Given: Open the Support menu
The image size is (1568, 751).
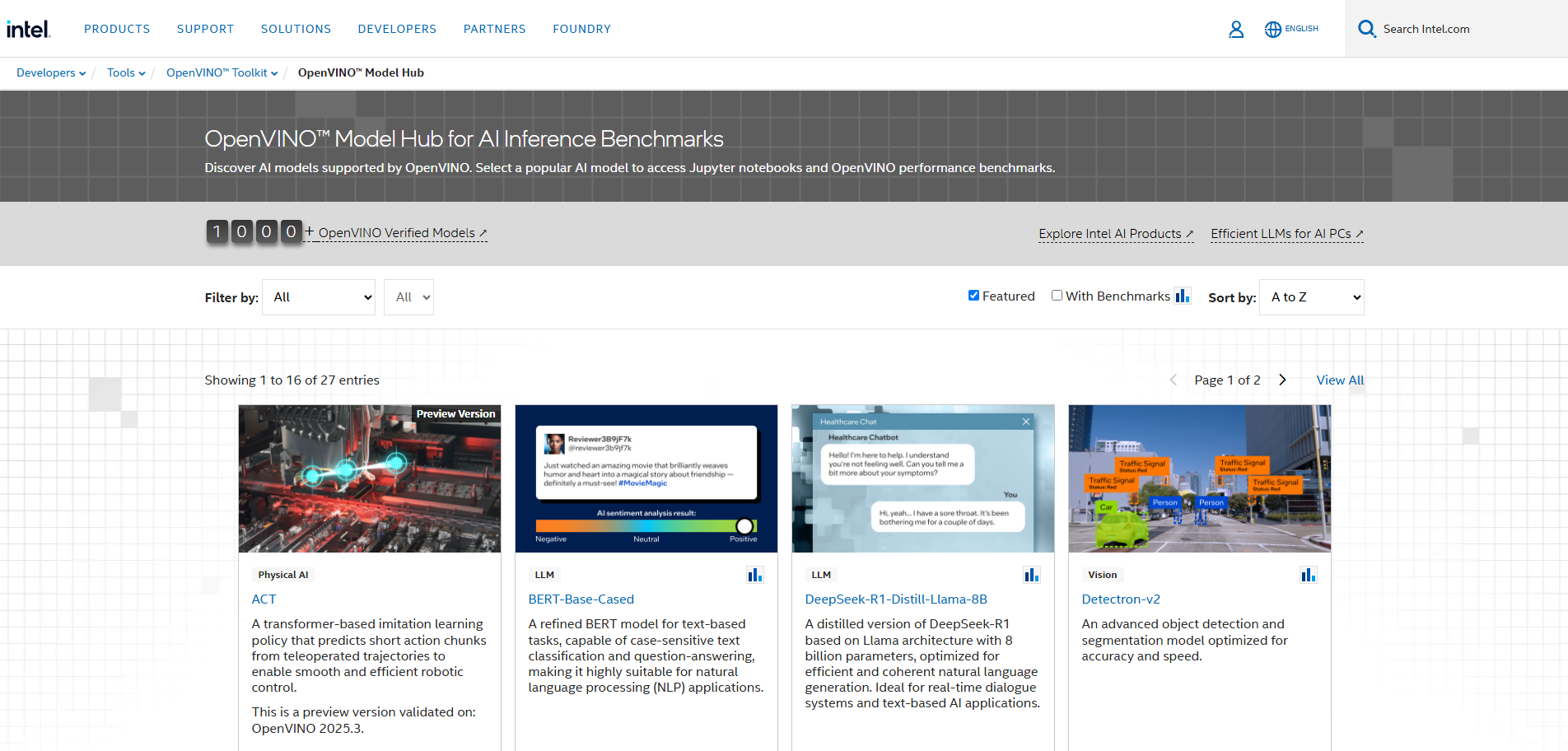Looking at the screenshot, I should [205, 29].
